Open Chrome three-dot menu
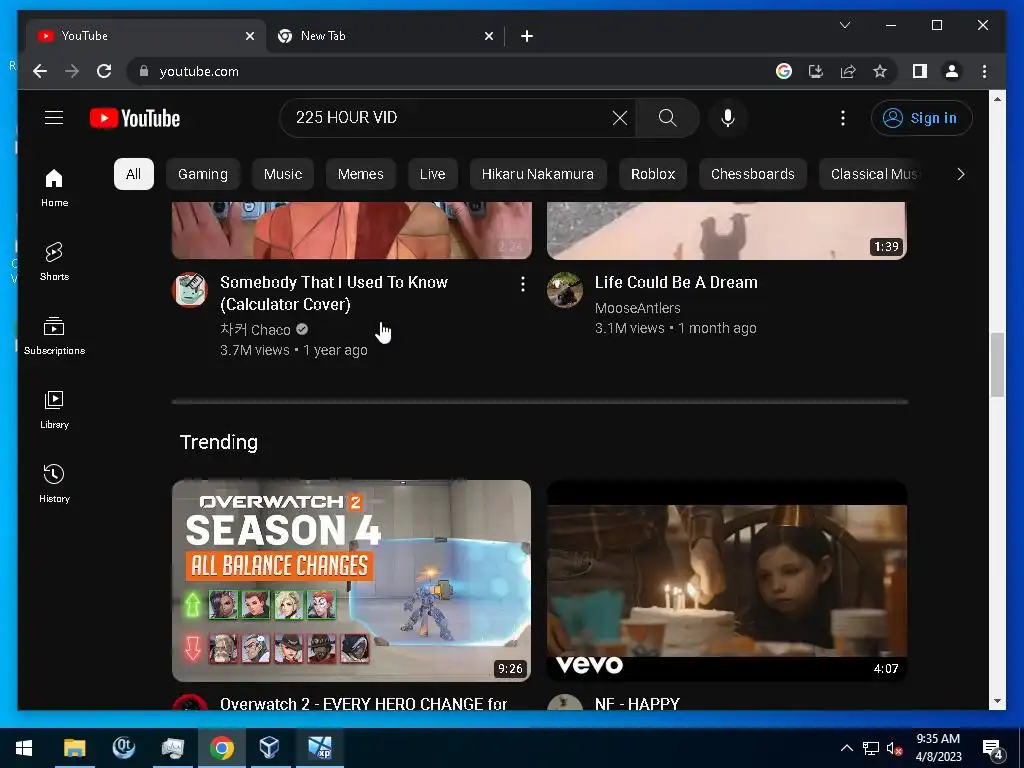 tap(984, 71)
